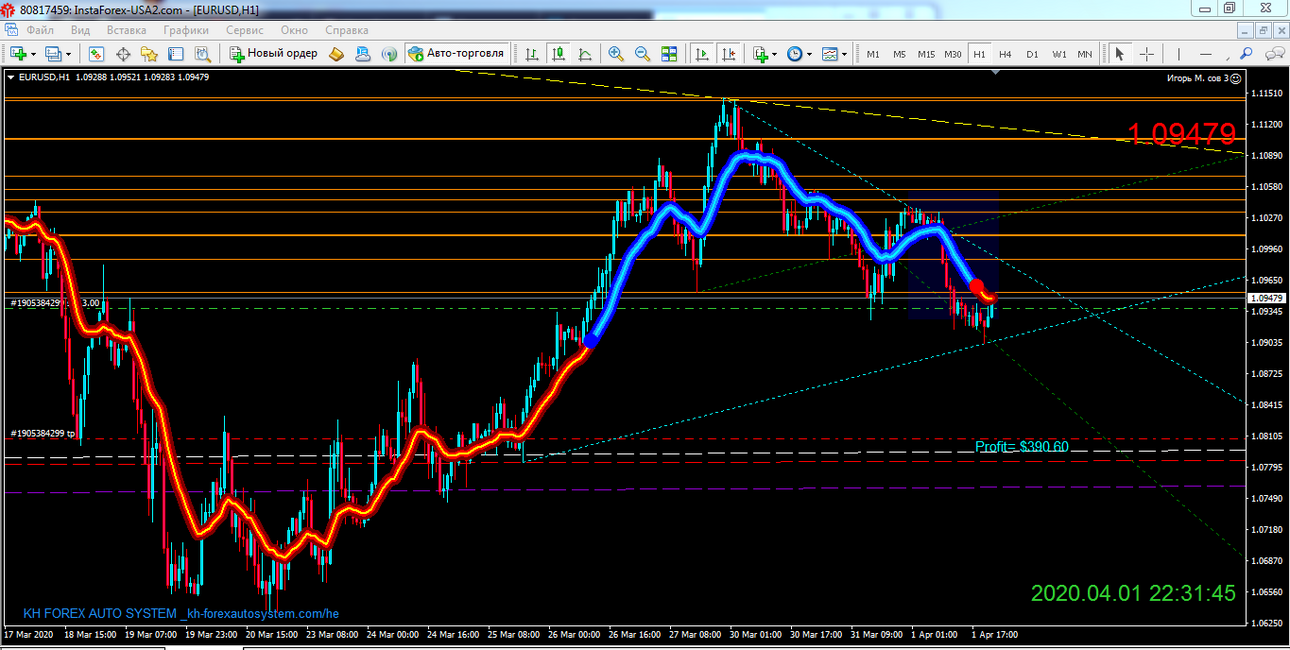Open the Графики menu

pos(187,30)
